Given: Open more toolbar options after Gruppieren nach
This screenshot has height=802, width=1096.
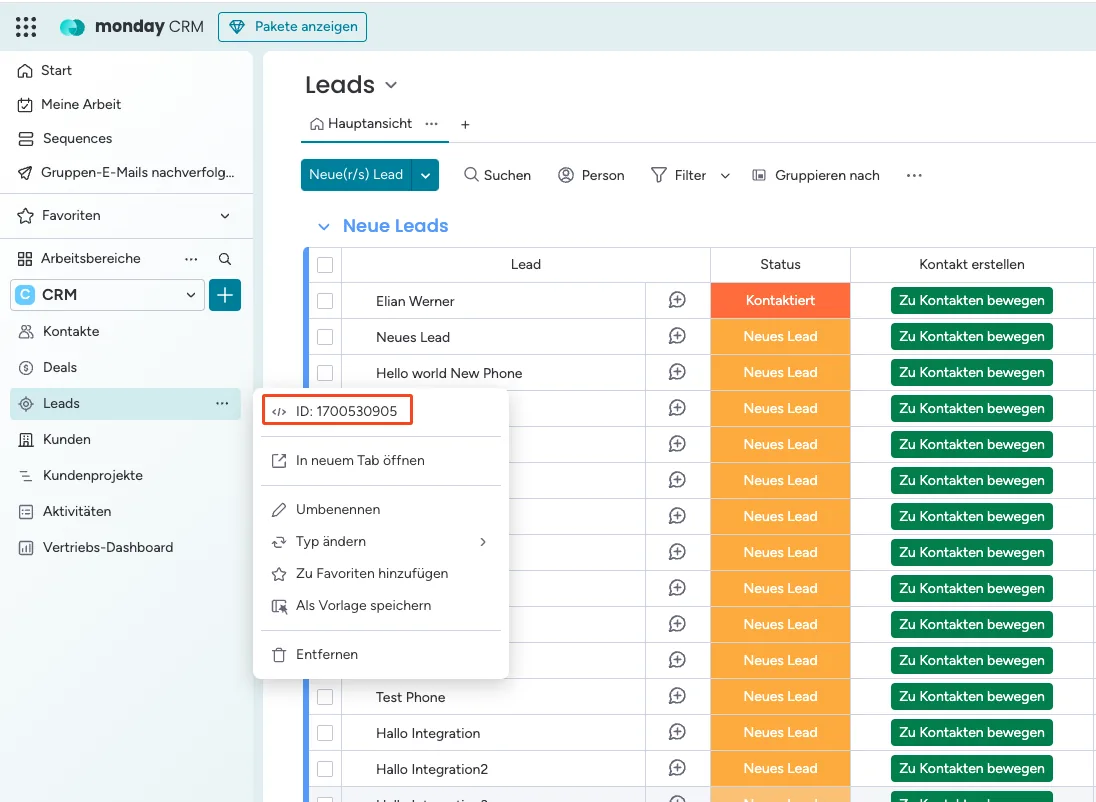Looking at the screenshot, I should coord(914,176).
